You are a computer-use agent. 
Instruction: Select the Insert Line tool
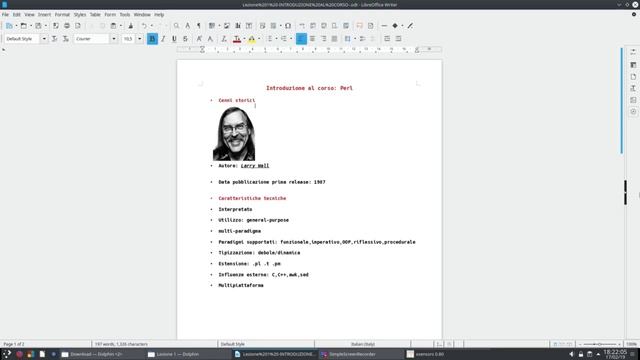(384, 26)
